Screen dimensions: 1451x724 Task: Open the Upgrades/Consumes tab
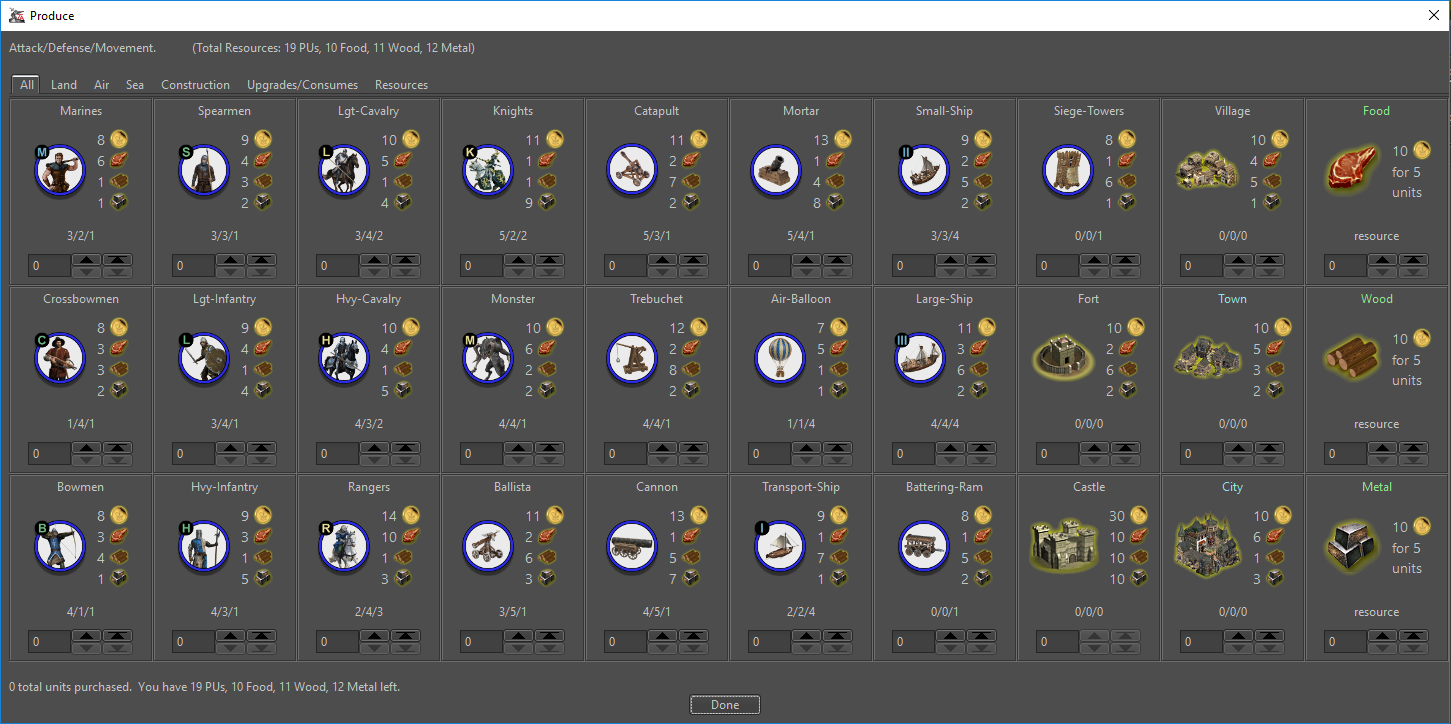click(x=302, y=85)
